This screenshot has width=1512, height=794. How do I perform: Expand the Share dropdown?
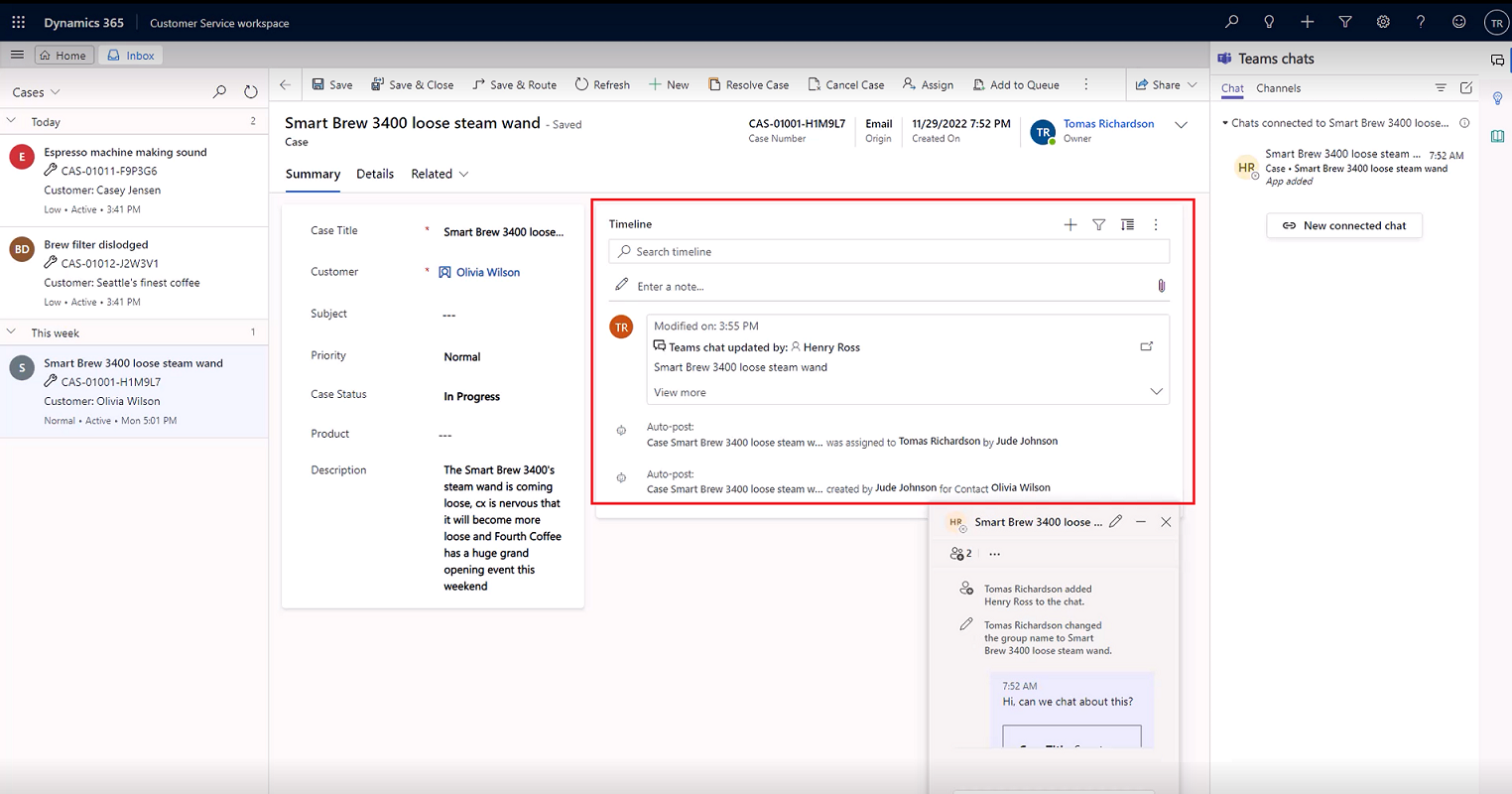click(1190, 84)
